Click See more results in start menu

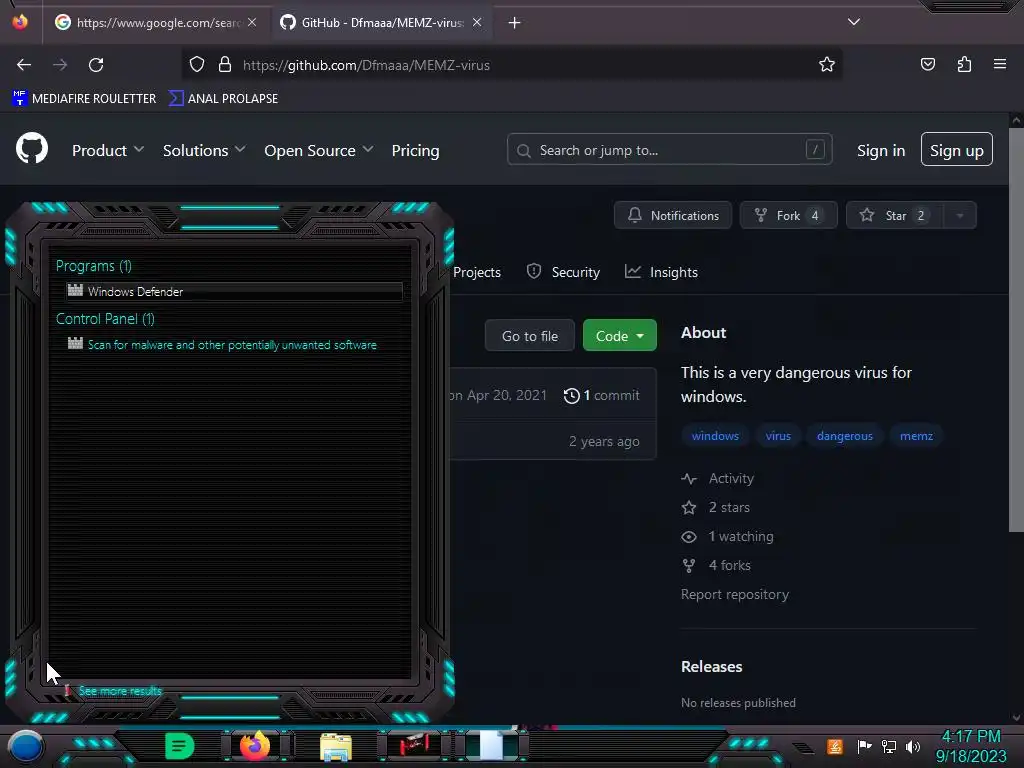click(120, 691)
